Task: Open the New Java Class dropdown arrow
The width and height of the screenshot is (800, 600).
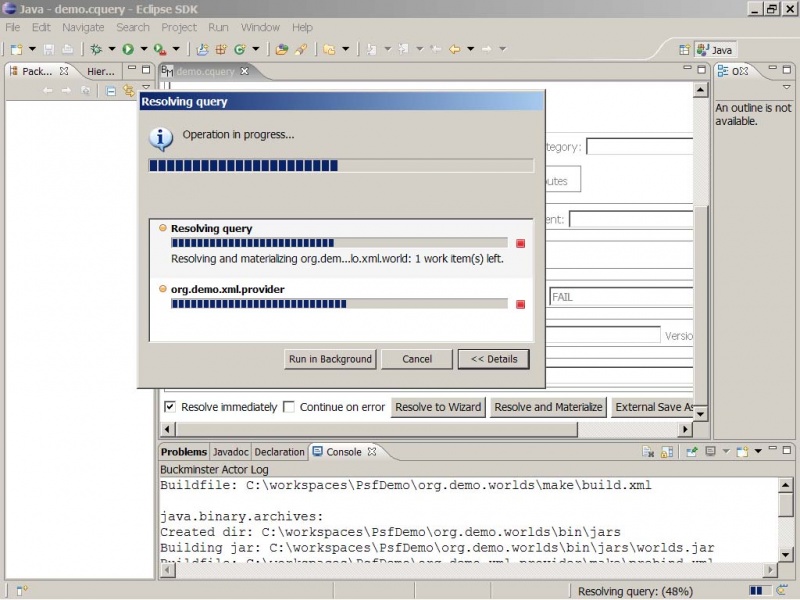Action: 256,49
